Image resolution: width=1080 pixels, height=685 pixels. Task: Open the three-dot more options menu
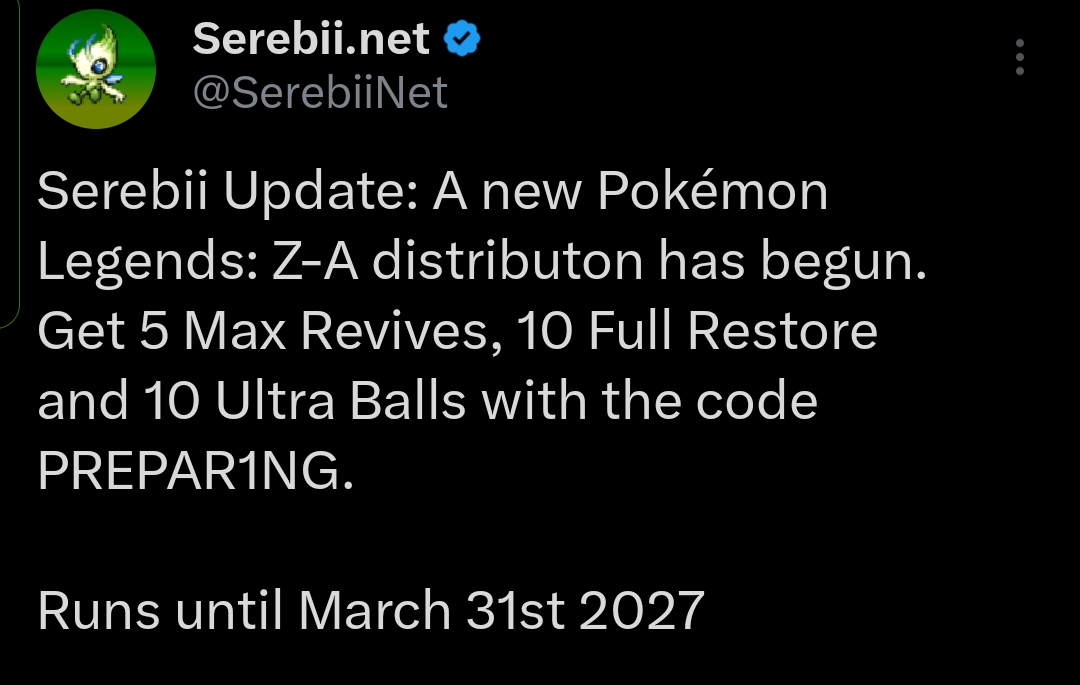pos(1019,58)
